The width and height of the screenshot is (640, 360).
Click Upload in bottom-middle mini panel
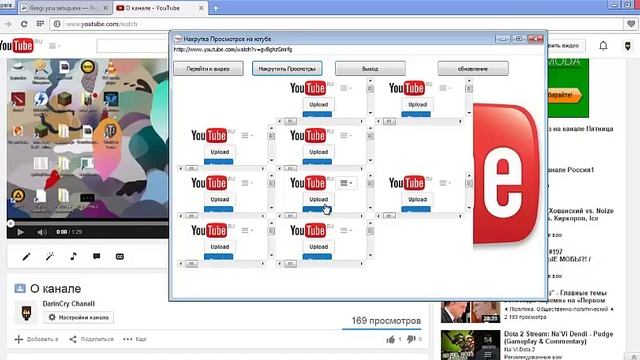318,247
